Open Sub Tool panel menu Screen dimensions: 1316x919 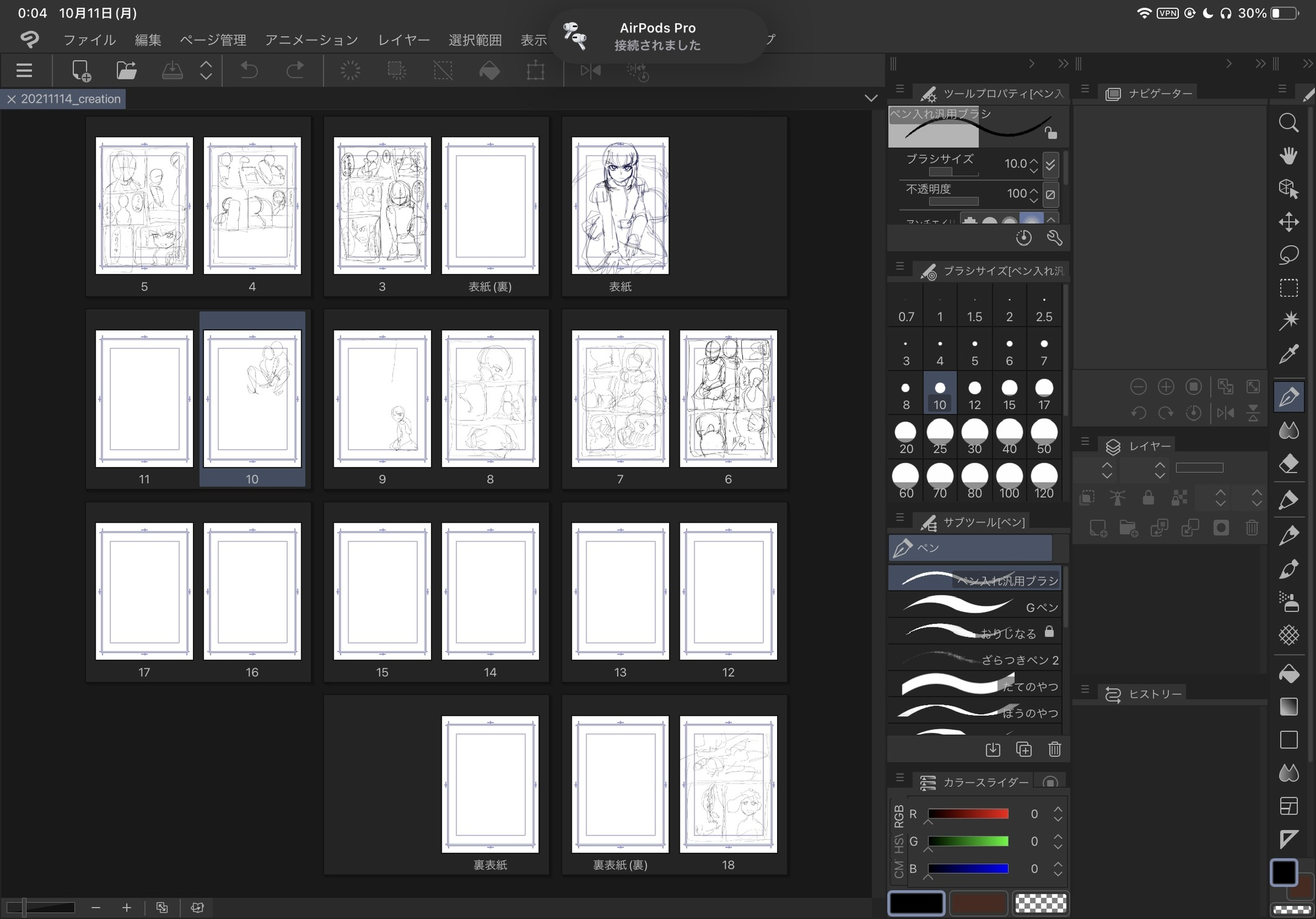click(900, 518)
